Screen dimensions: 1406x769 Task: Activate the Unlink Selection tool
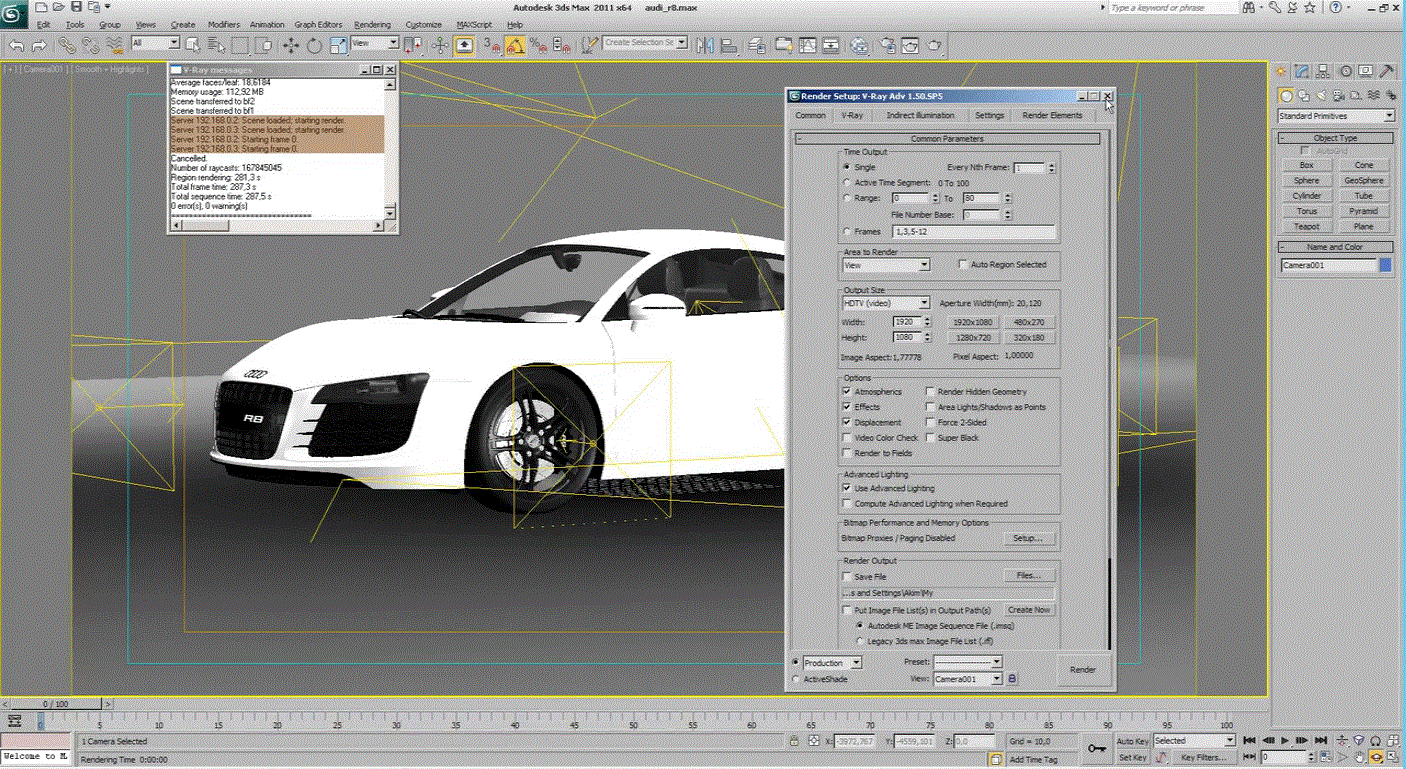[x=90, y=45]
